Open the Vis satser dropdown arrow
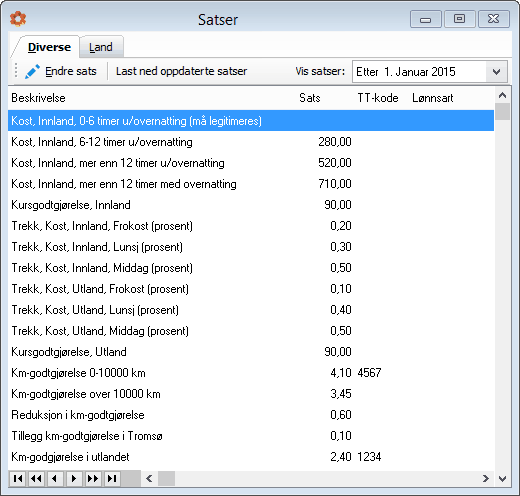This screenshot has height=496, width=520. coord(496,72)
